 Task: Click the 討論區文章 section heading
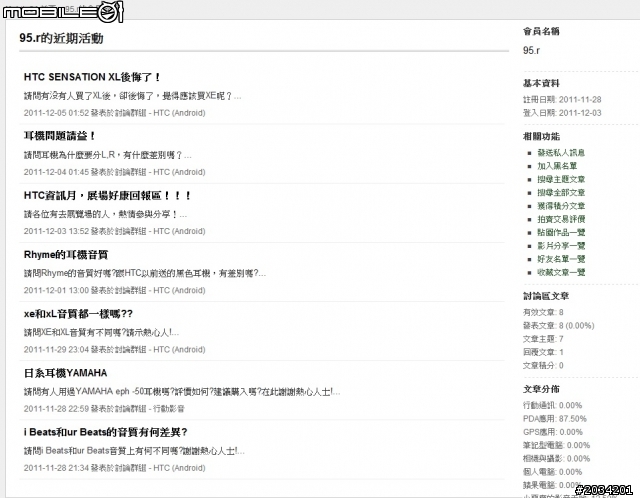pyautogui.click(x=545, y=296)
